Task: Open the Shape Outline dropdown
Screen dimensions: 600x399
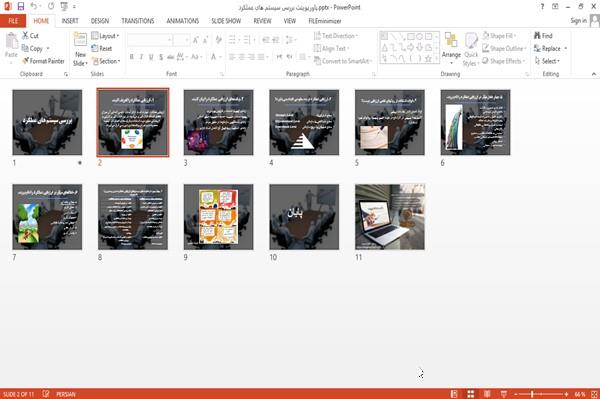Action: click(504, 49)
